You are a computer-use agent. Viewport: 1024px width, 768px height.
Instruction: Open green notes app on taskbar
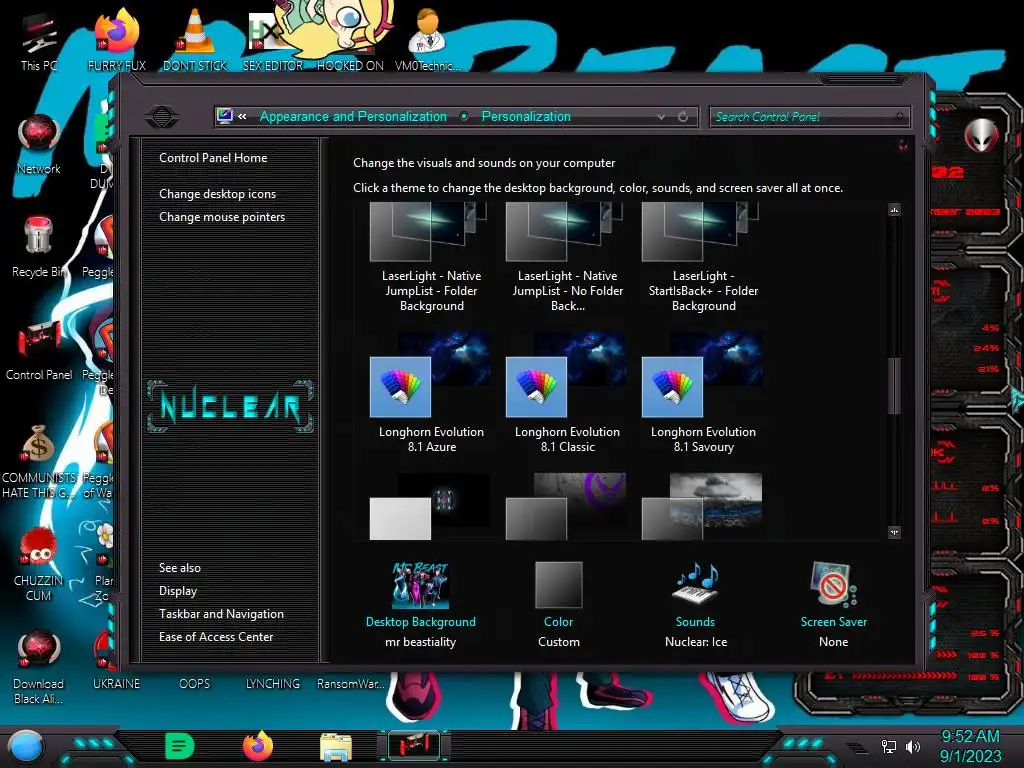[x=180, y=746]
